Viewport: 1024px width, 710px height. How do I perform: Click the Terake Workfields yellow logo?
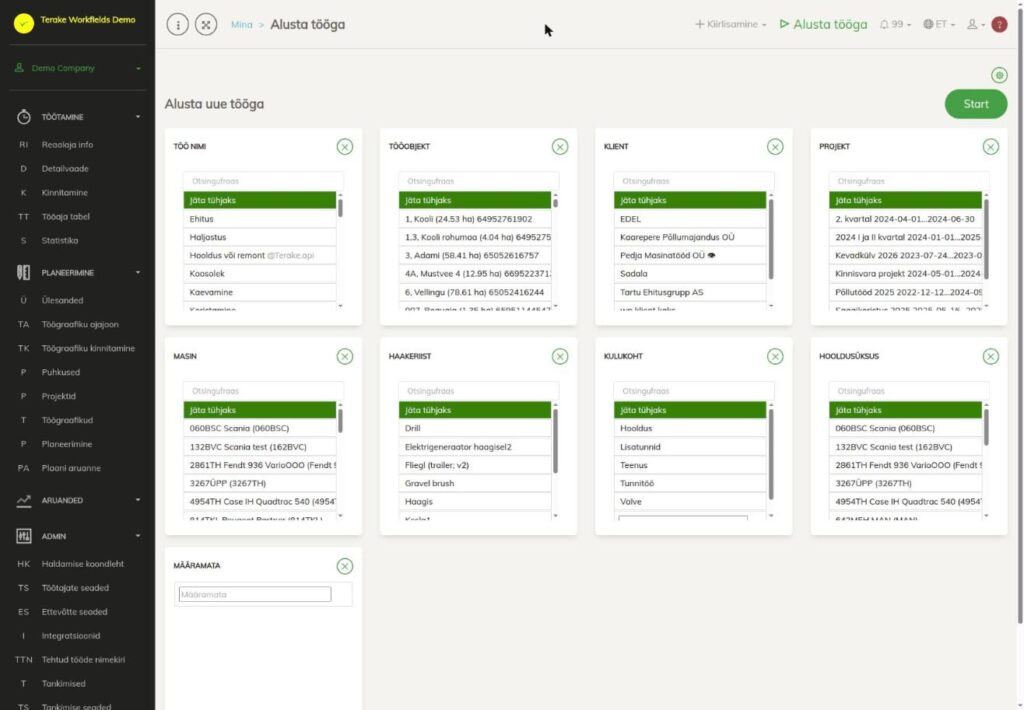(x=24, y=24)
